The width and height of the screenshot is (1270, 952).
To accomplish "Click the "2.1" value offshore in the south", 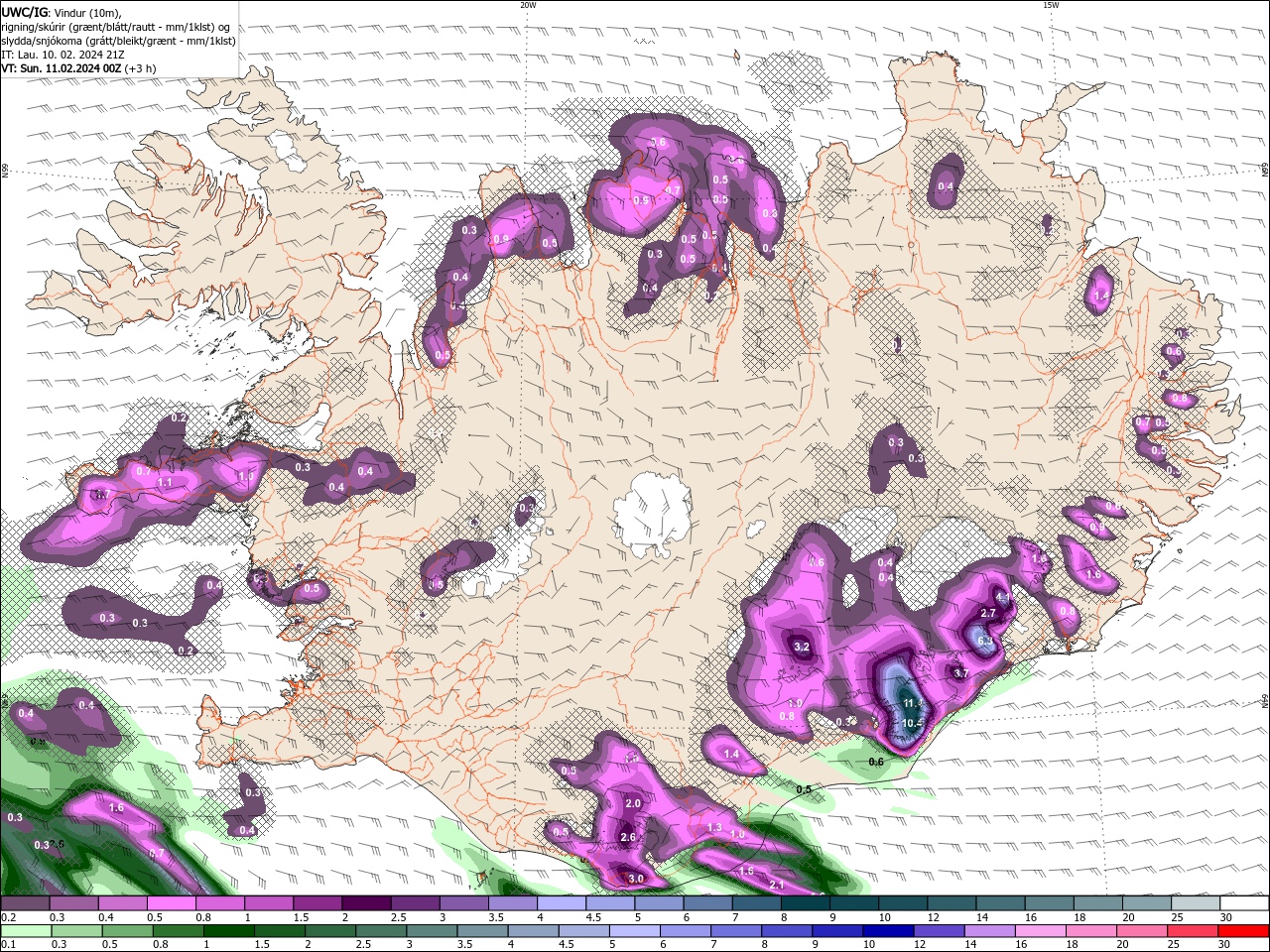I will click(777, 885).
